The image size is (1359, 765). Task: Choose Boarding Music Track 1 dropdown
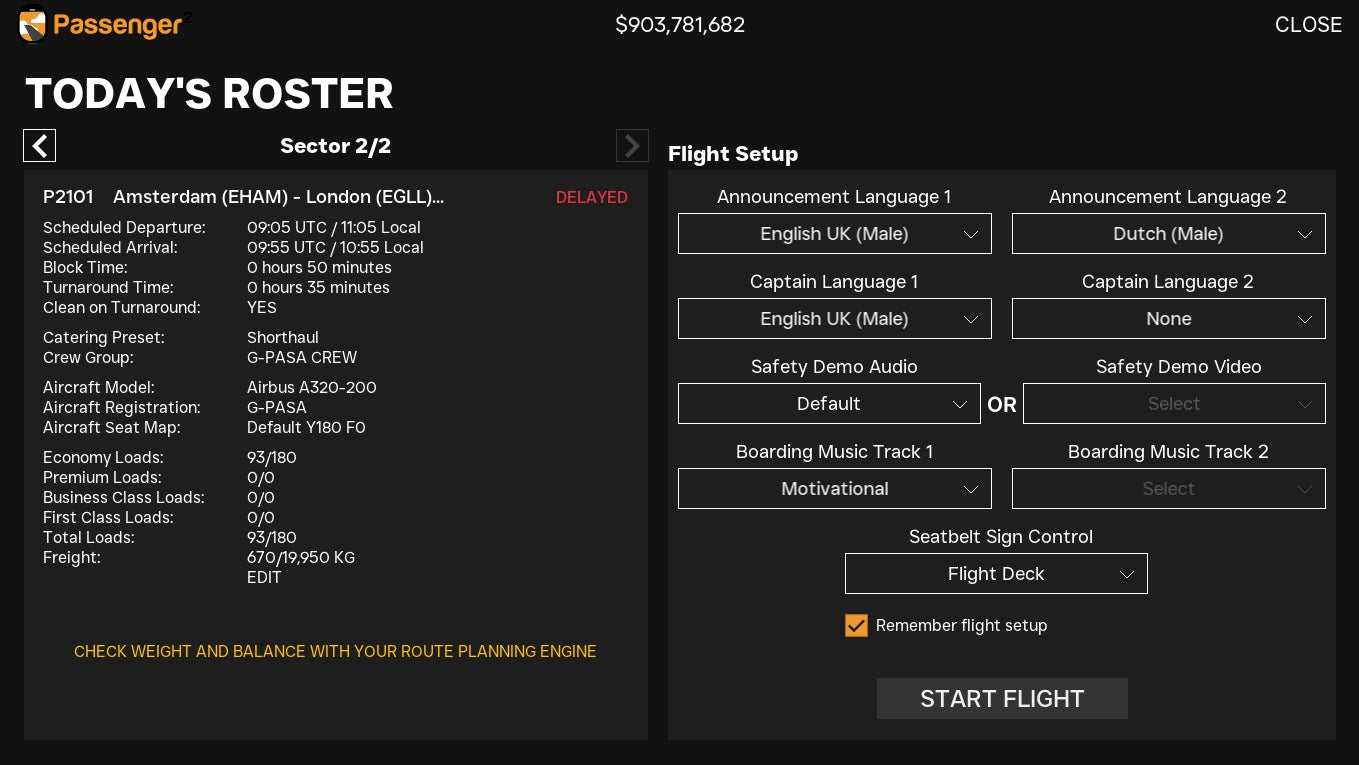point(834,489)
